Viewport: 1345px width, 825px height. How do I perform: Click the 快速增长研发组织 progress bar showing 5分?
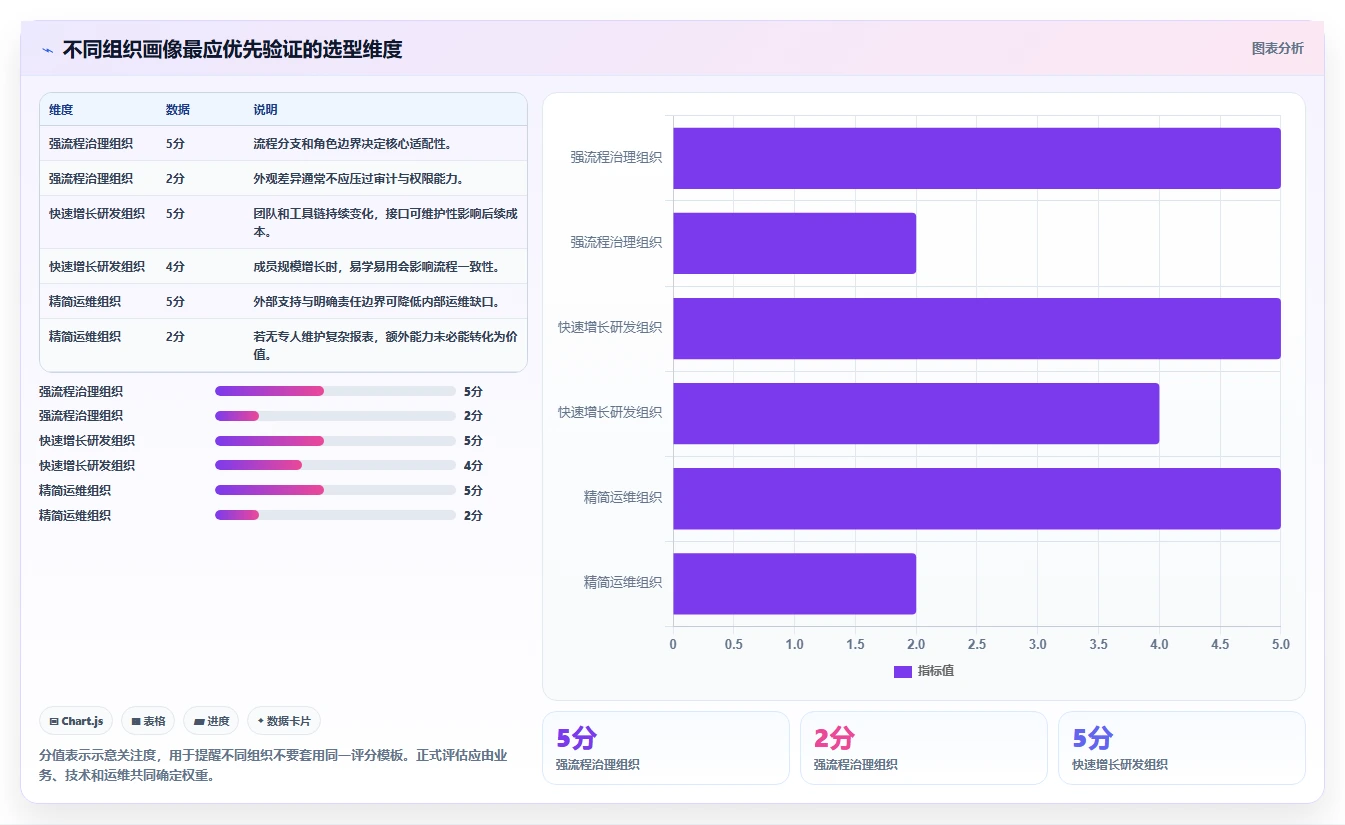click(x=335, y=441)
